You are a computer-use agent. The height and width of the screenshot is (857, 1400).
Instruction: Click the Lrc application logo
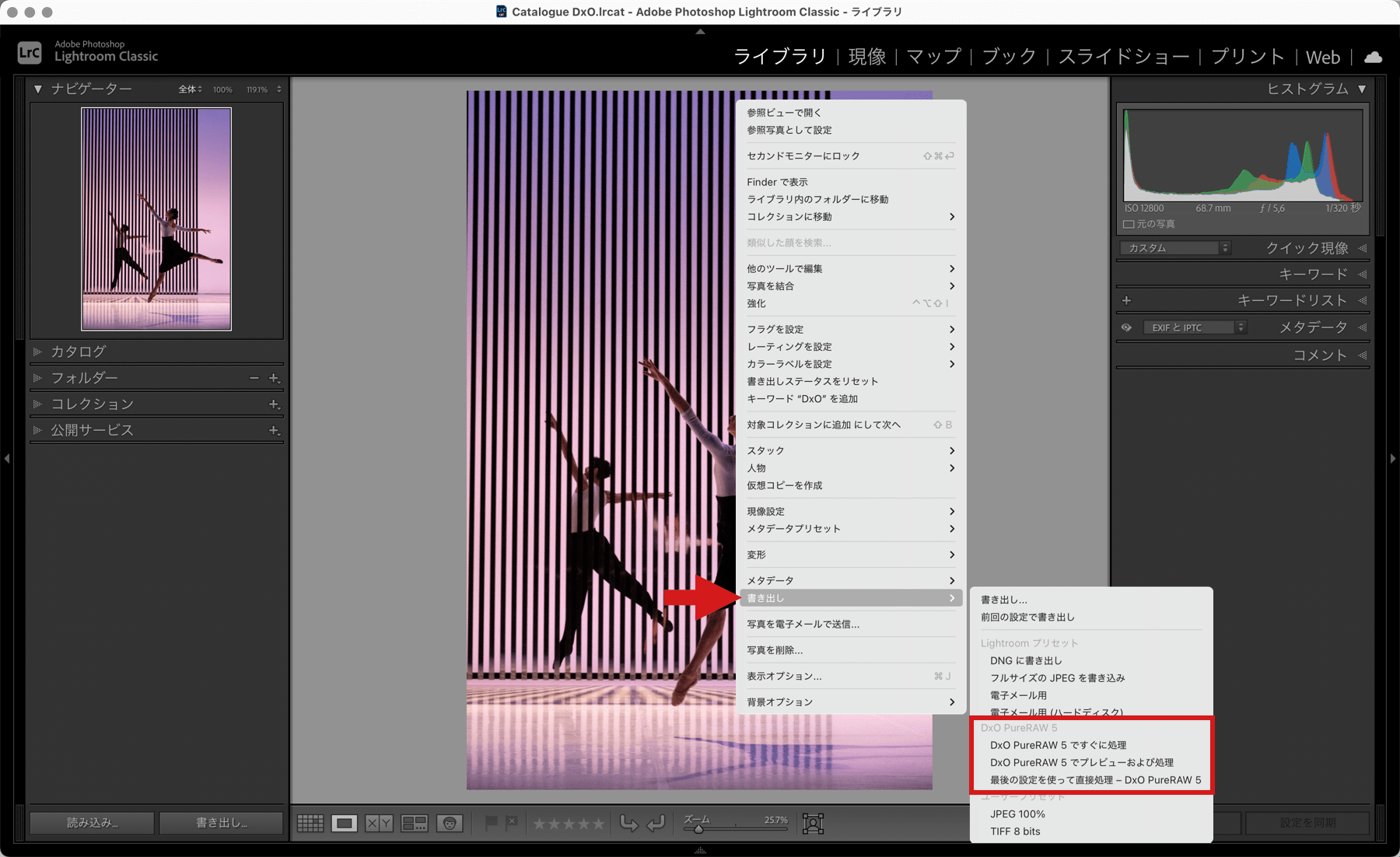click(30, 52)
